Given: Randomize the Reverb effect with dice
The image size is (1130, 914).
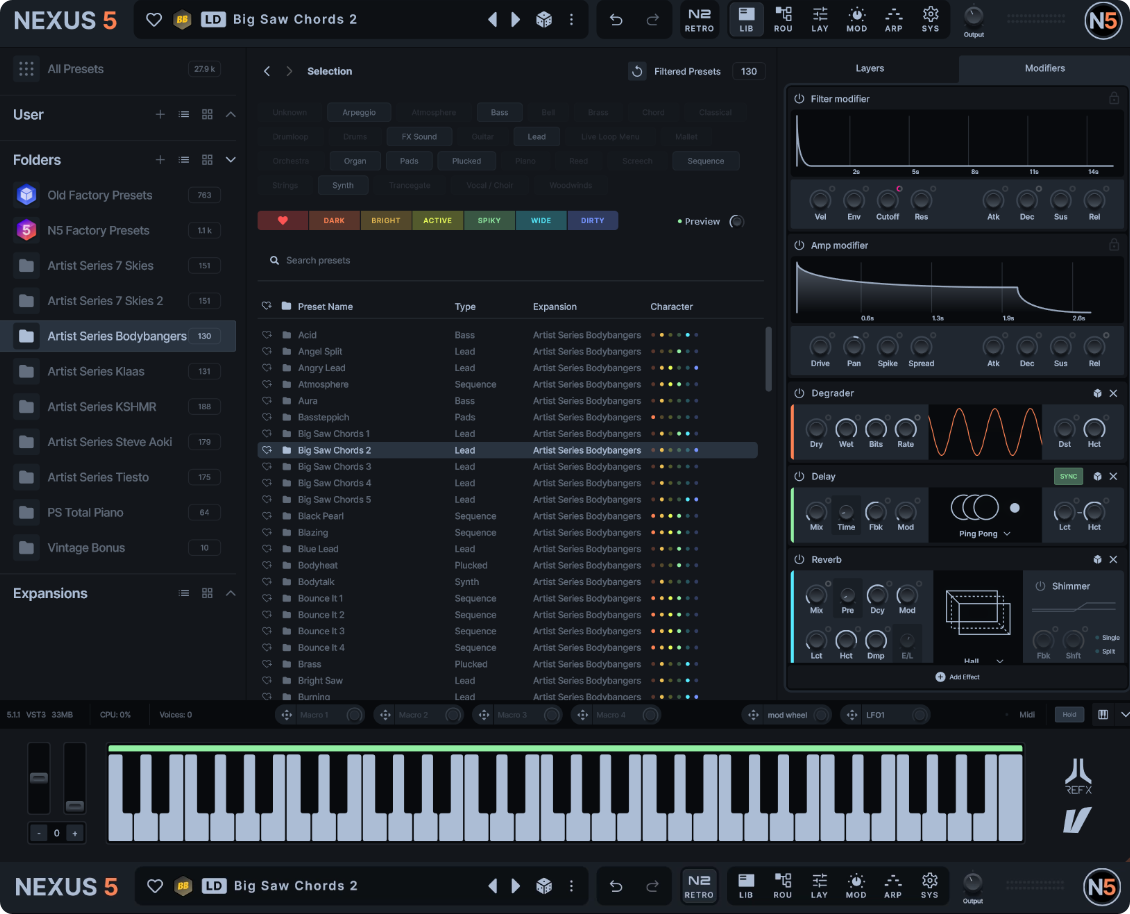Looking at the screenshot, I should [1097, 559].
